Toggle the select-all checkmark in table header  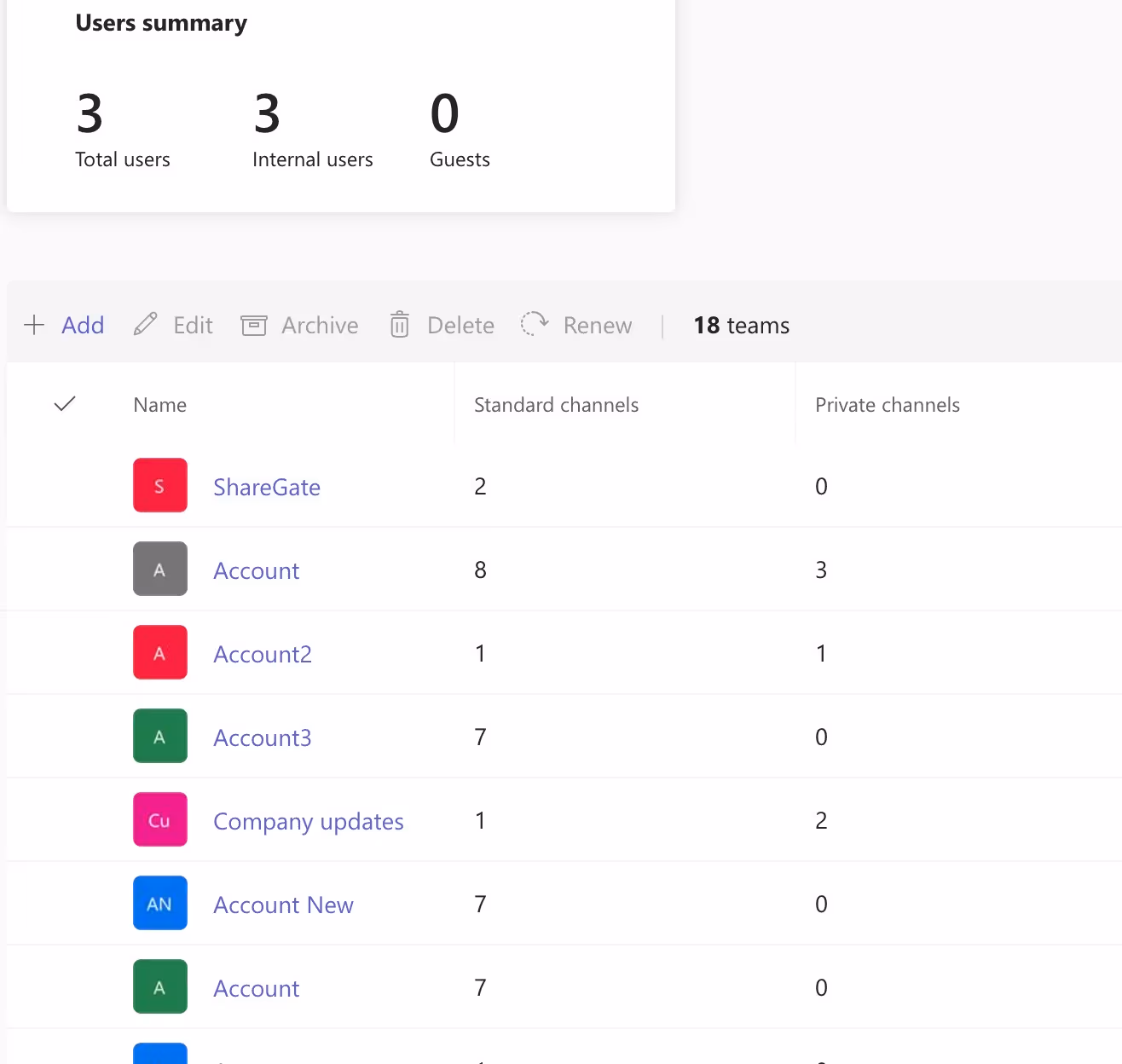pos(65,404)
